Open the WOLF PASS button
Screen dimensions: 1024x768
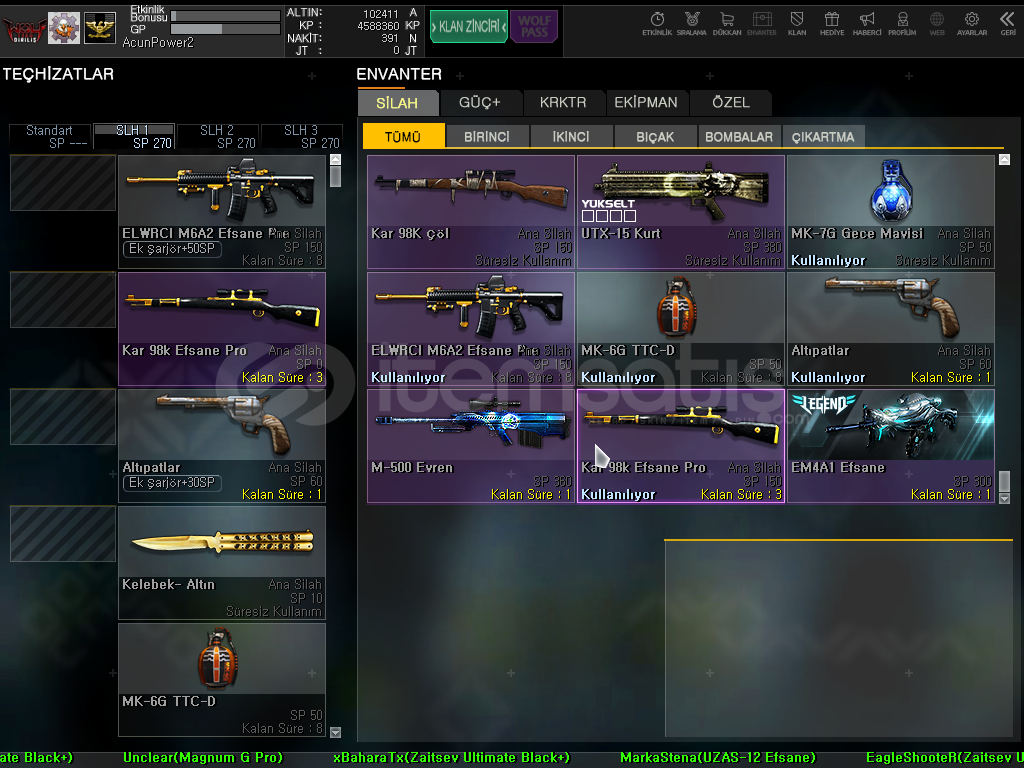(x=534, y=27)
